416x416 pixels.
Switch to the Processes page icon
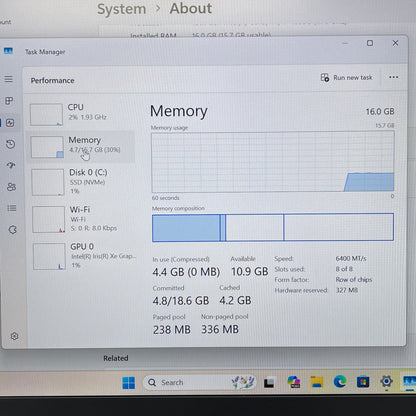pyautogui.click(x=9, y=101)
